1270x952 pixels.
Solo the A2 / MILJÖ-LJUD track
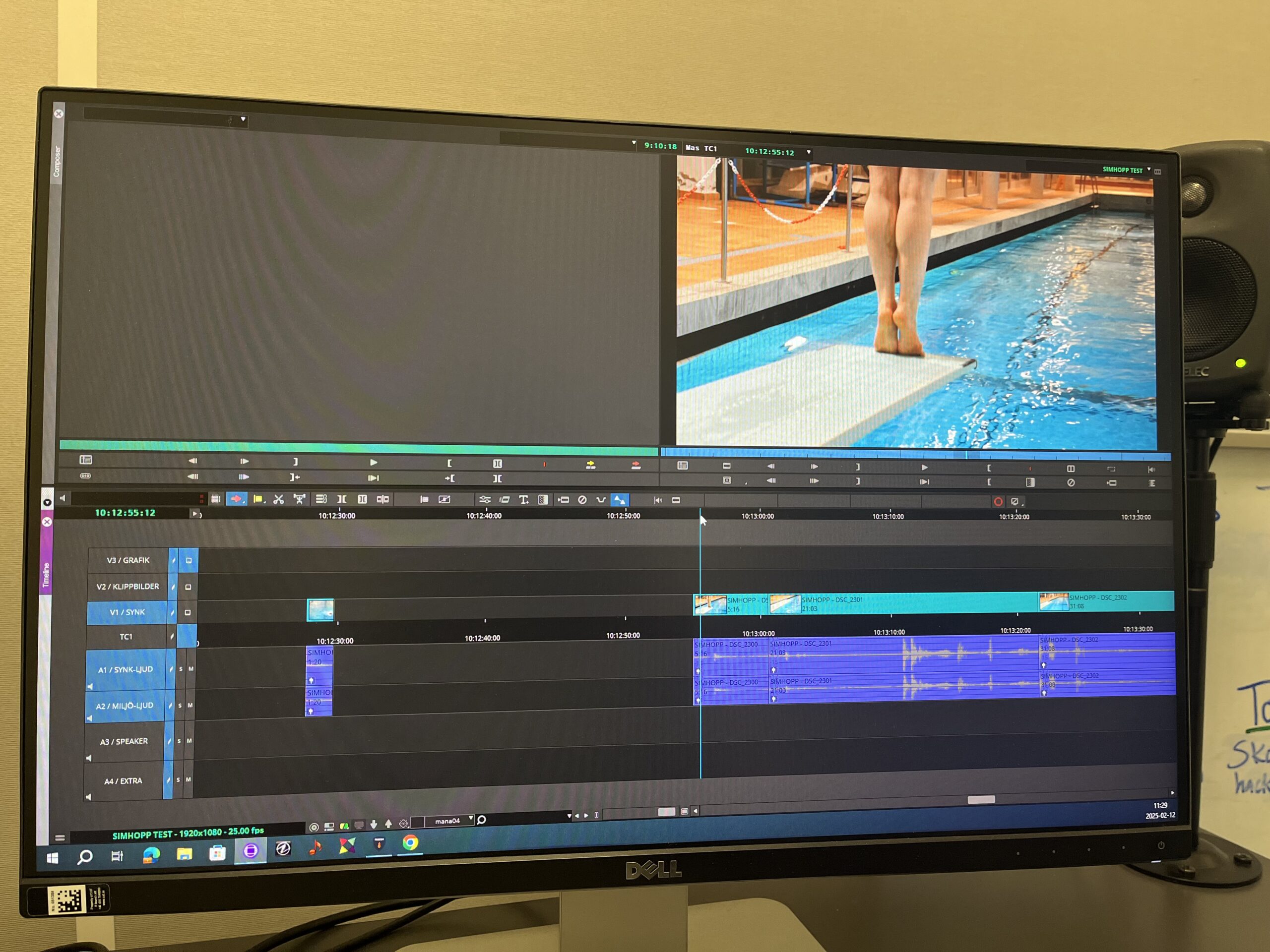(x=180, y=705)
